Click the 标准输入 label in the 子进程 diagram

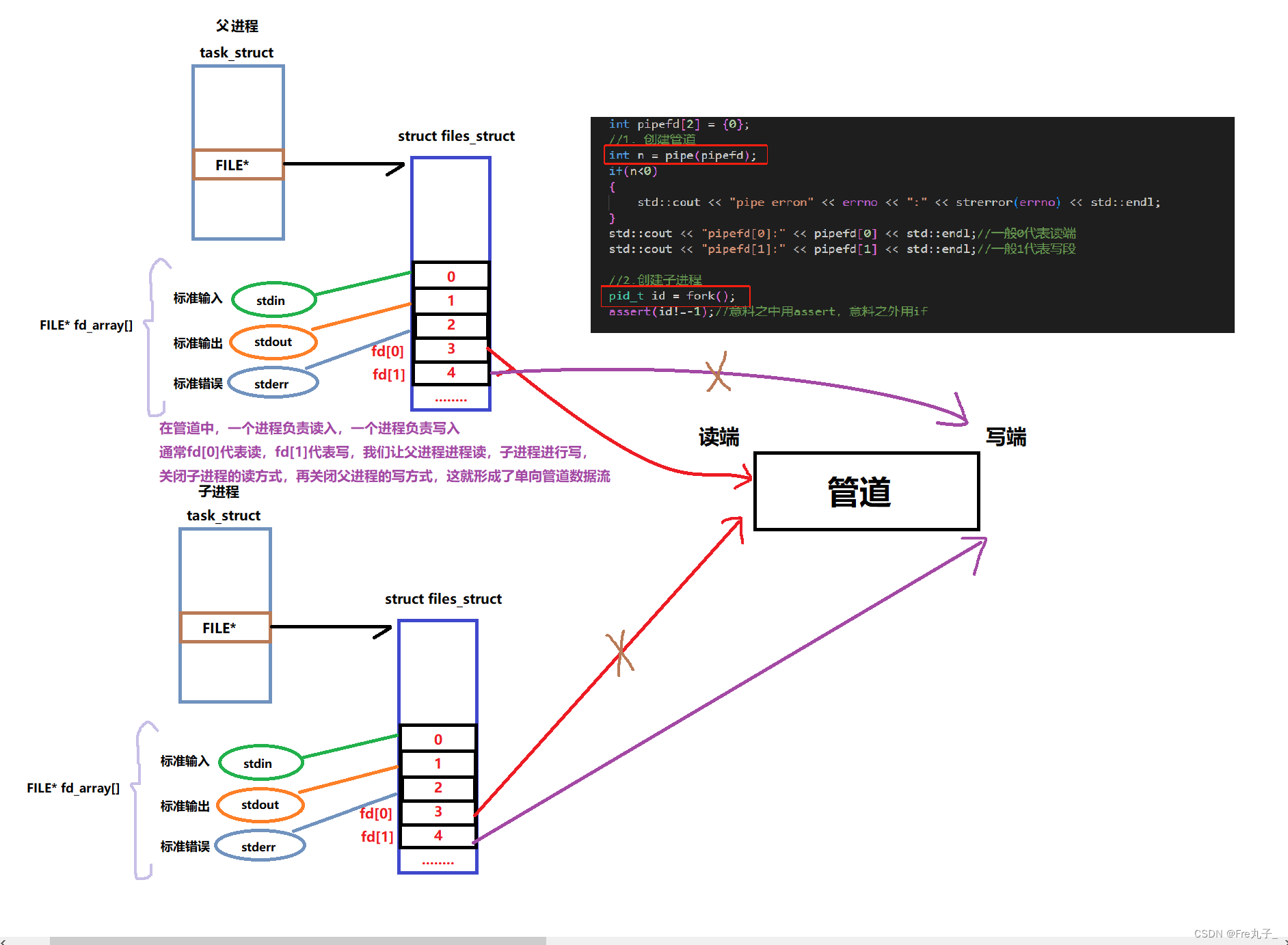click(185, 761)
